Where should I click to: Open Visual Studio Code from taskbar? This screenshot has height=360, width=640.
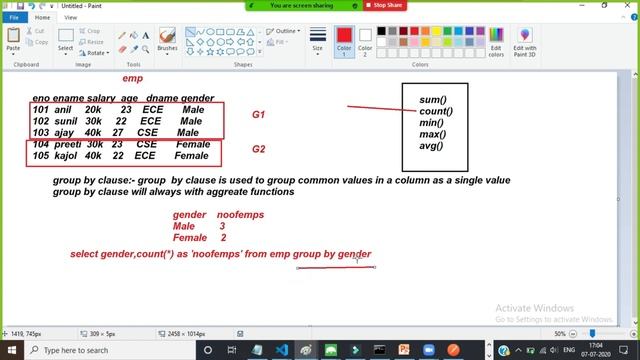[x=282, y=350]
